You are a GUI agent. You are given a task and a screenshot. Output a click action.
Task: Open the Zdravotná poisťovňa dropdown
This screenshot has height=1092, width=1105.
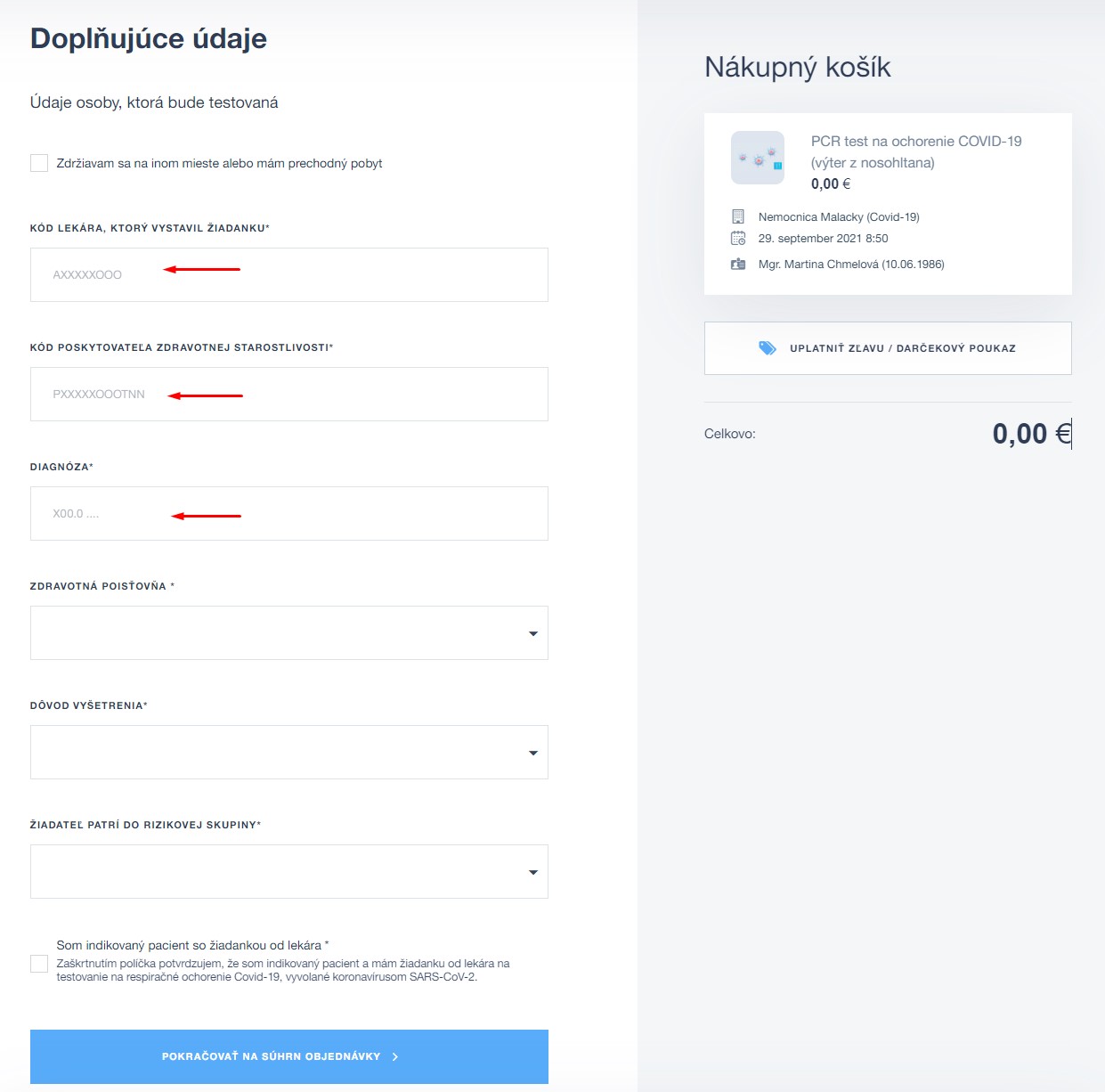(x=289, y=633)
